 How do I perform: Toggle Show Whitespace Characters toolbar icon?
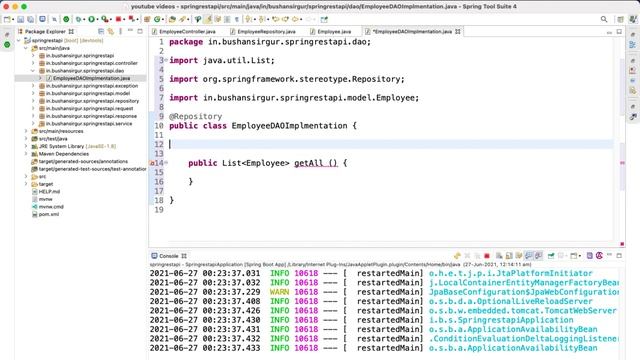[236, 19]
